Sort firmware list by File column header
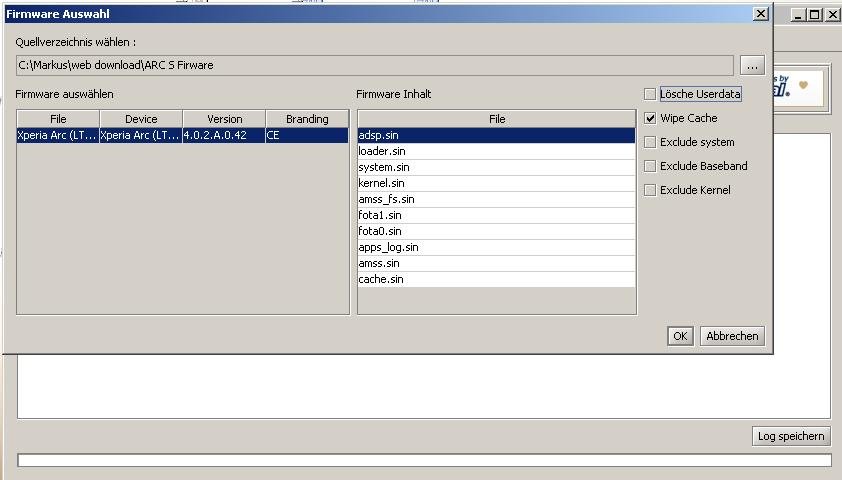This screenshot has width=842, height=480. tap(58, 119)
